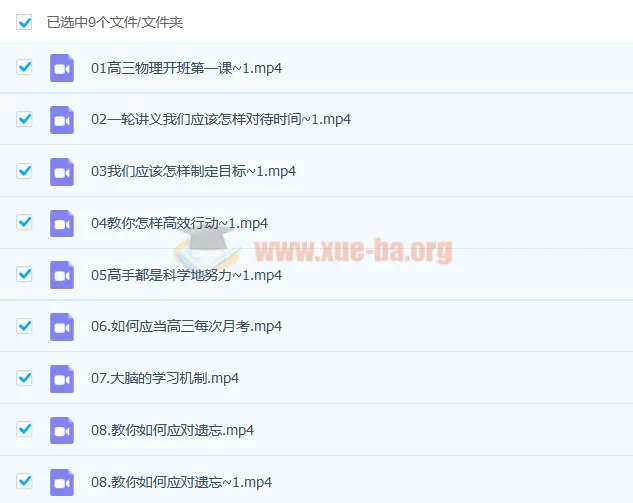This screenshot has height=503, width=633.
Task: Uncheck the checkbox for 01高三物理开班第一课~1.mp4
Action: tap(25, 68)
